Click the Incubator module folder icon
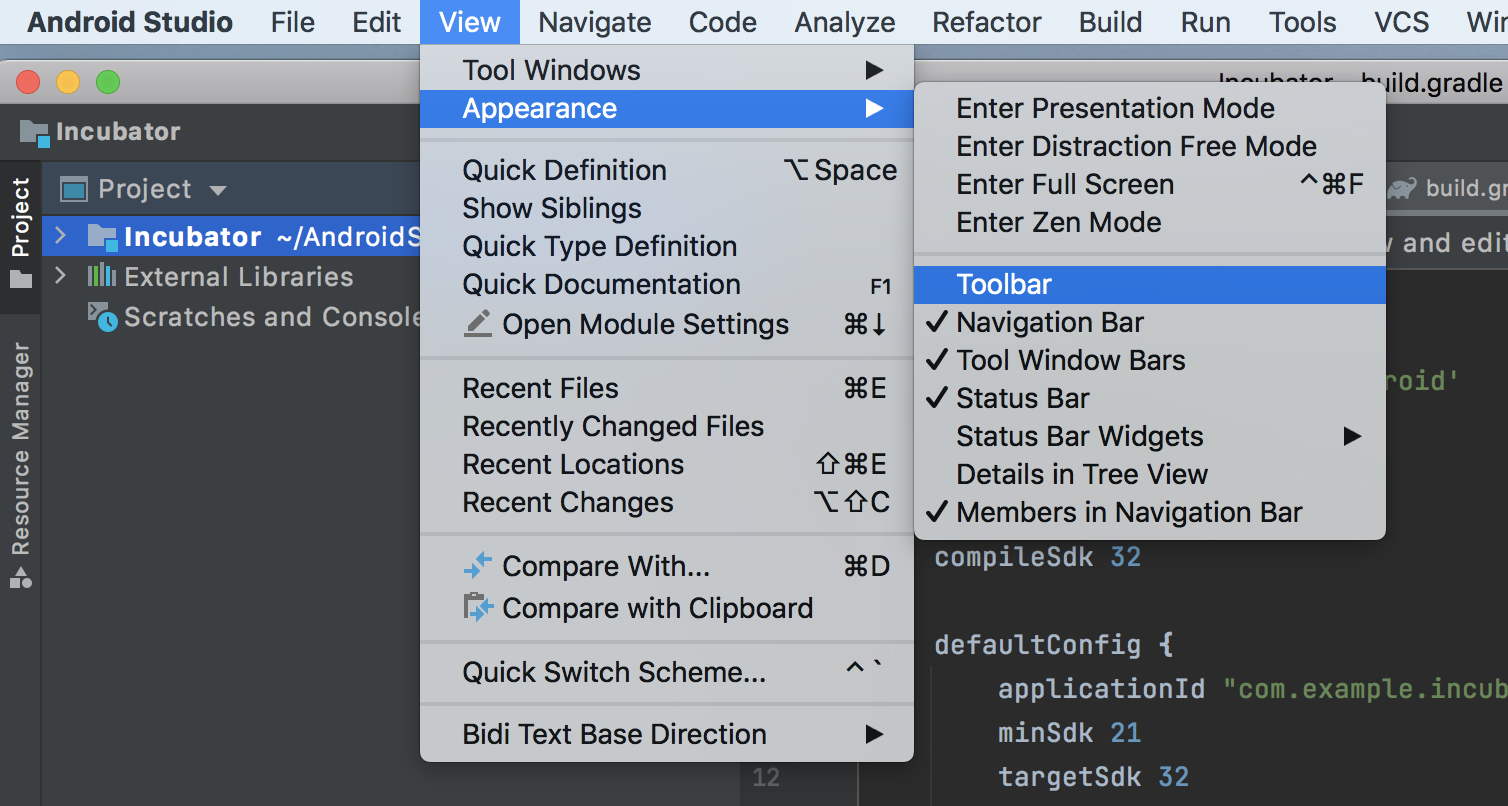The height and width of the screenshot is (806, 1508). [102, 237]
